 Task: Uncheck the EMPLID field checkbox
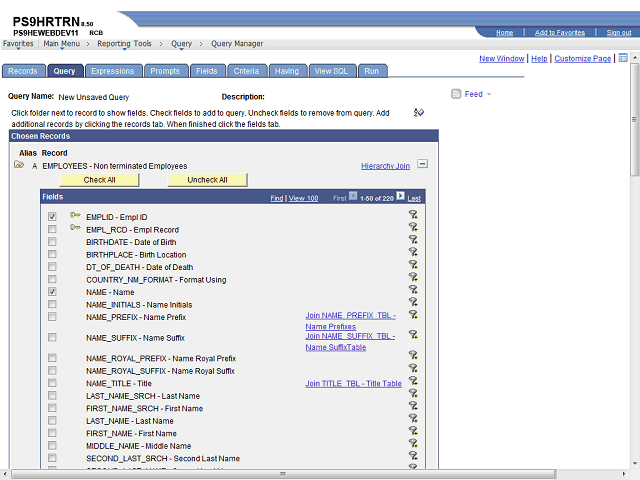[x=52, y=216]
